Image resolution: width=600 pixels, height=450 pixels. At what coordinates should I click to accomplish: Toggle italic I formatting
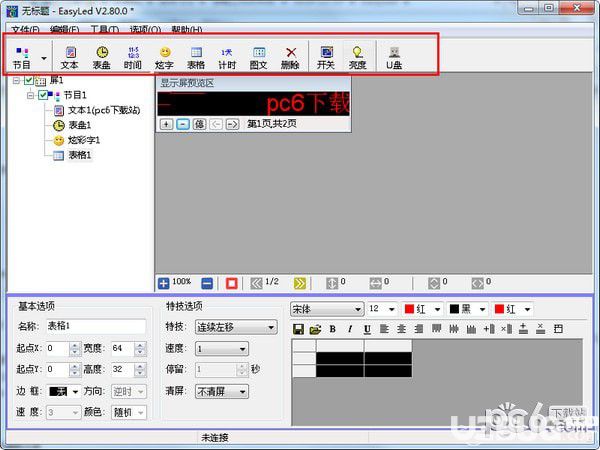[x=350, y=329]
